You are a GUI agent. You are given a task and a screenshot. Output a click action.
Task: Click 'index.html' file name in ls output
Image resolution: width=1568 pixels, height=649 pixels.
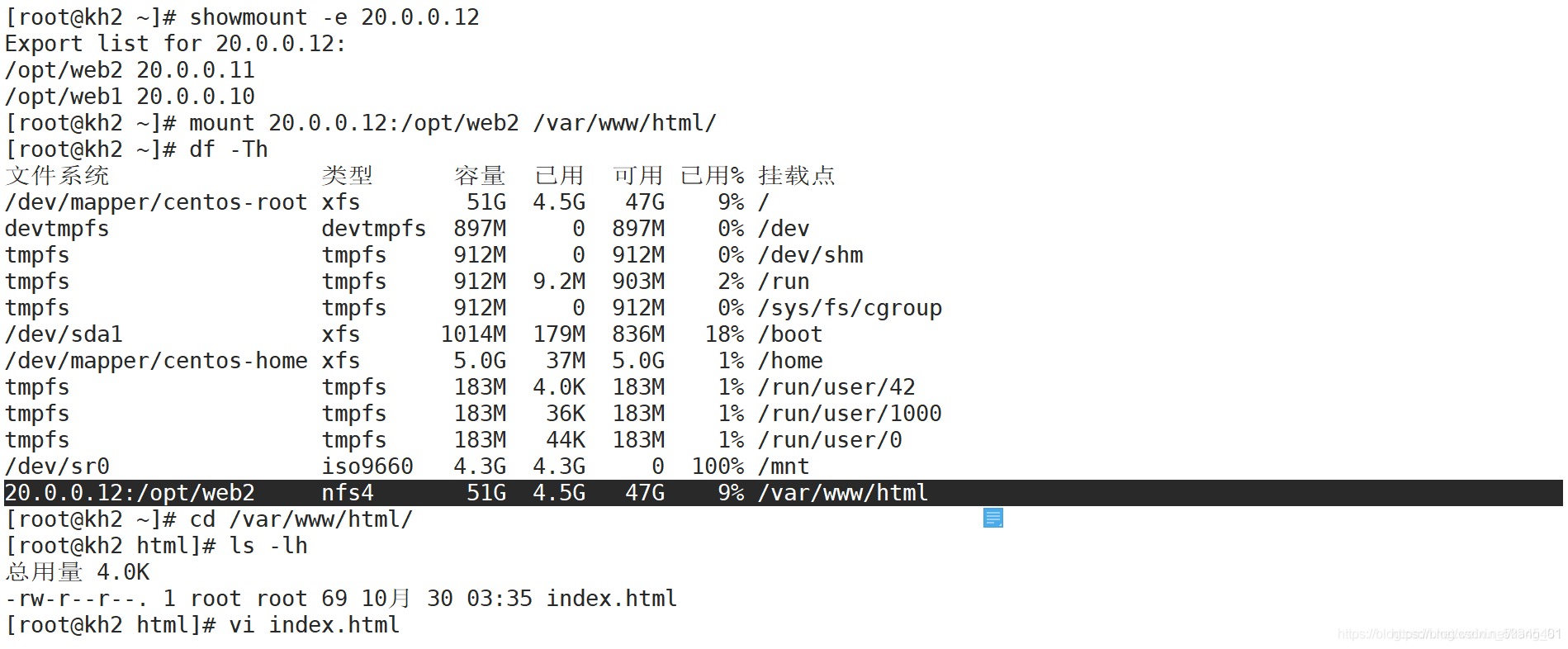(612, 599)
